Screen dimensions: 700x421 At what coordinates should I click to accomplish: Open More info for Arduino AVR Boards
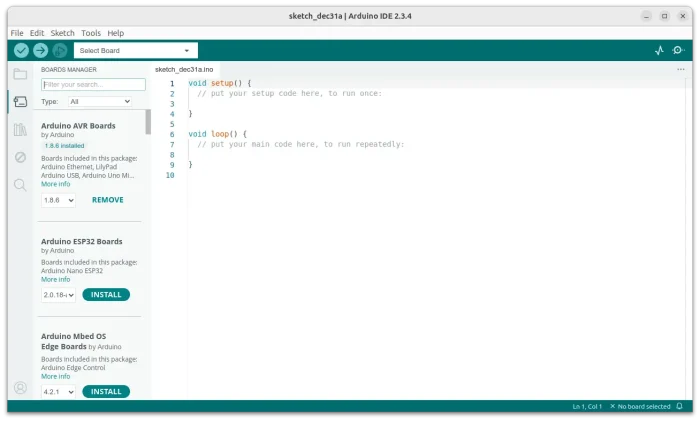click(55, 184)
